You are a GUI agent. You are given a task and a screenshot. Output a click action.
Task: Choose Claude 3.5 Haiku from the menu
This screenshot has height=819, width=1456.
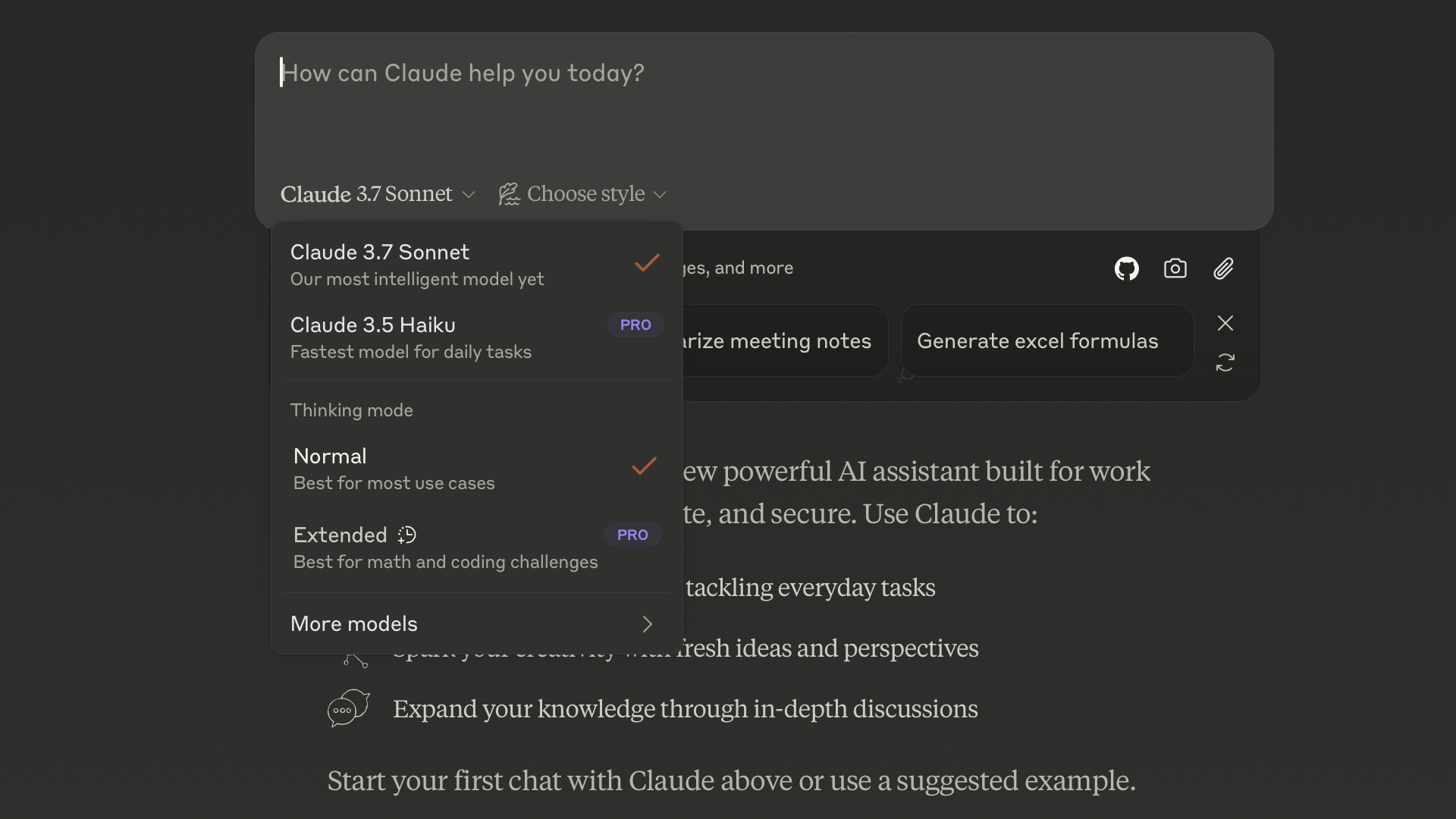pos(411,337)
